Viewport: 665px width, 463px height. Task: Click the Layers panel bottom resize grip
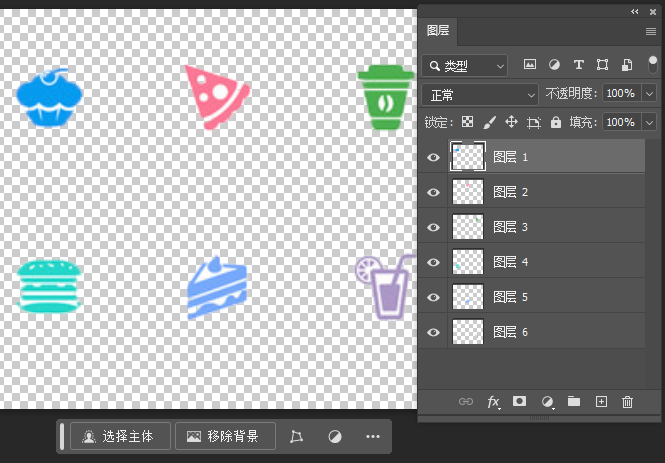[539, 418]
